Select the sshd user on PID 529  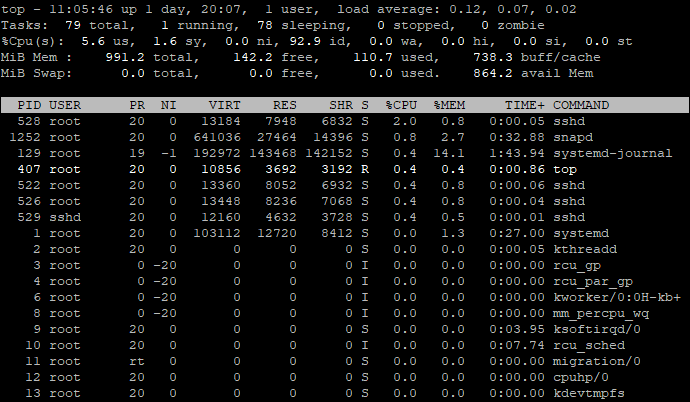tap(65, 217)
